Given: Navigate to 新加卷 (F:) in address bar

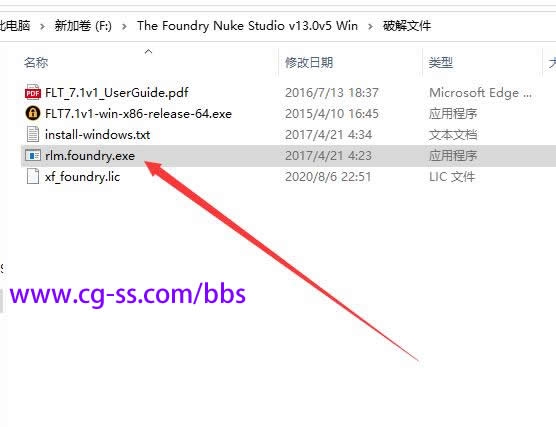Looking at the screenshot, I should coord(83,26).
